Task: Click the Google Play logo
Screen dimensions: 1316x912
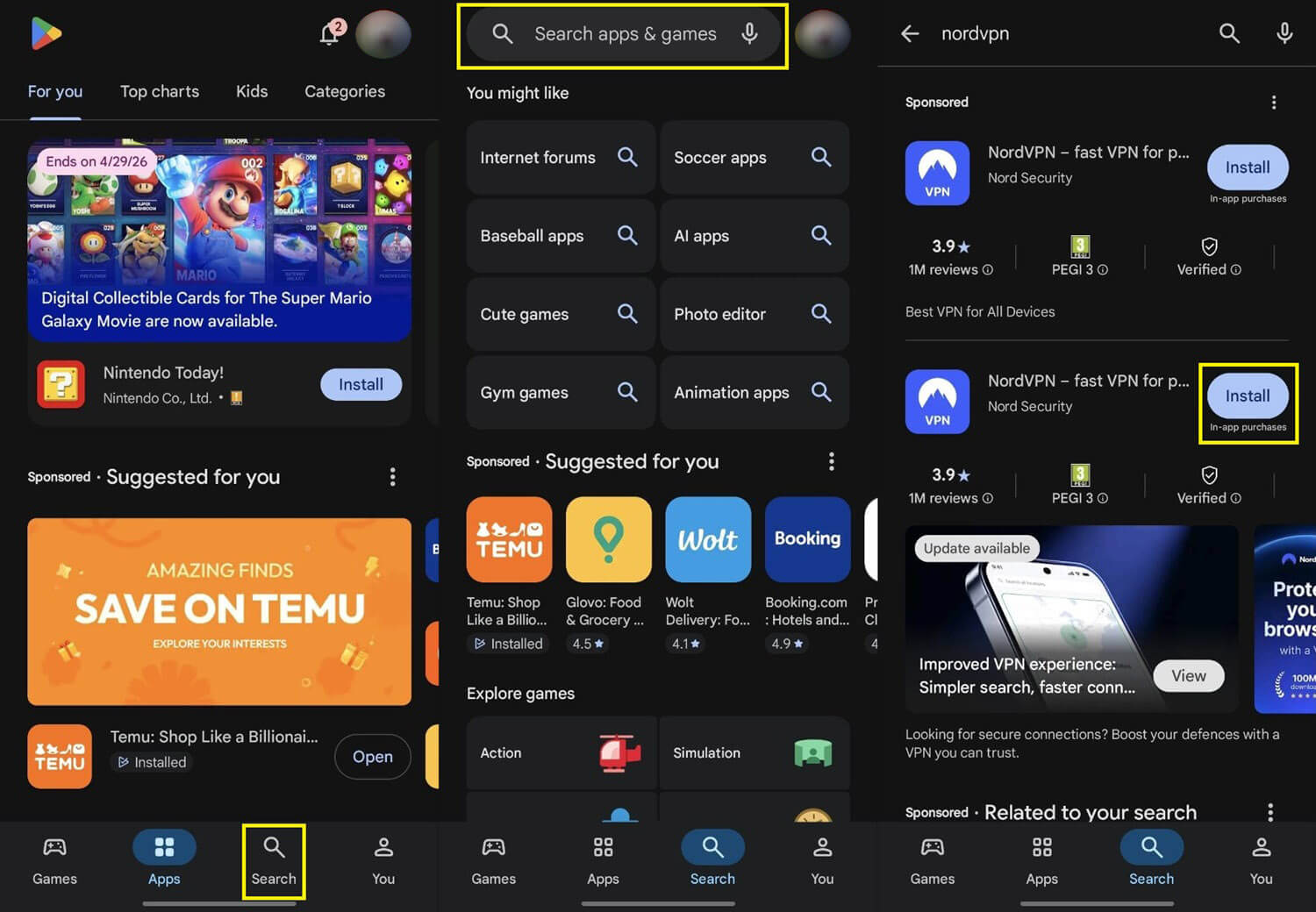Action: pyautogui.click(x=46, y=34)
